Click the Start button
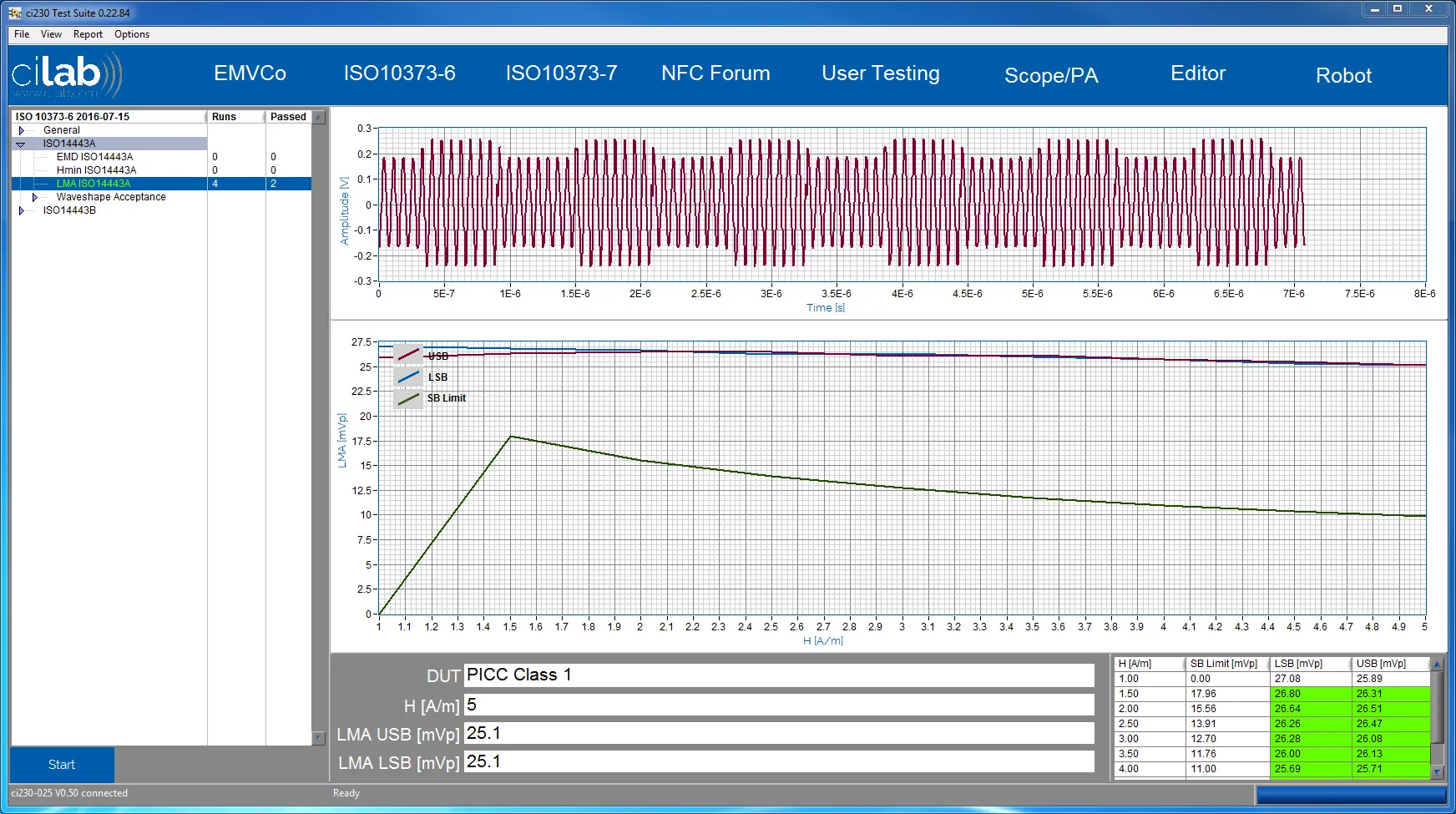This screenshot has width=1456, height=814. click(62, 765)
